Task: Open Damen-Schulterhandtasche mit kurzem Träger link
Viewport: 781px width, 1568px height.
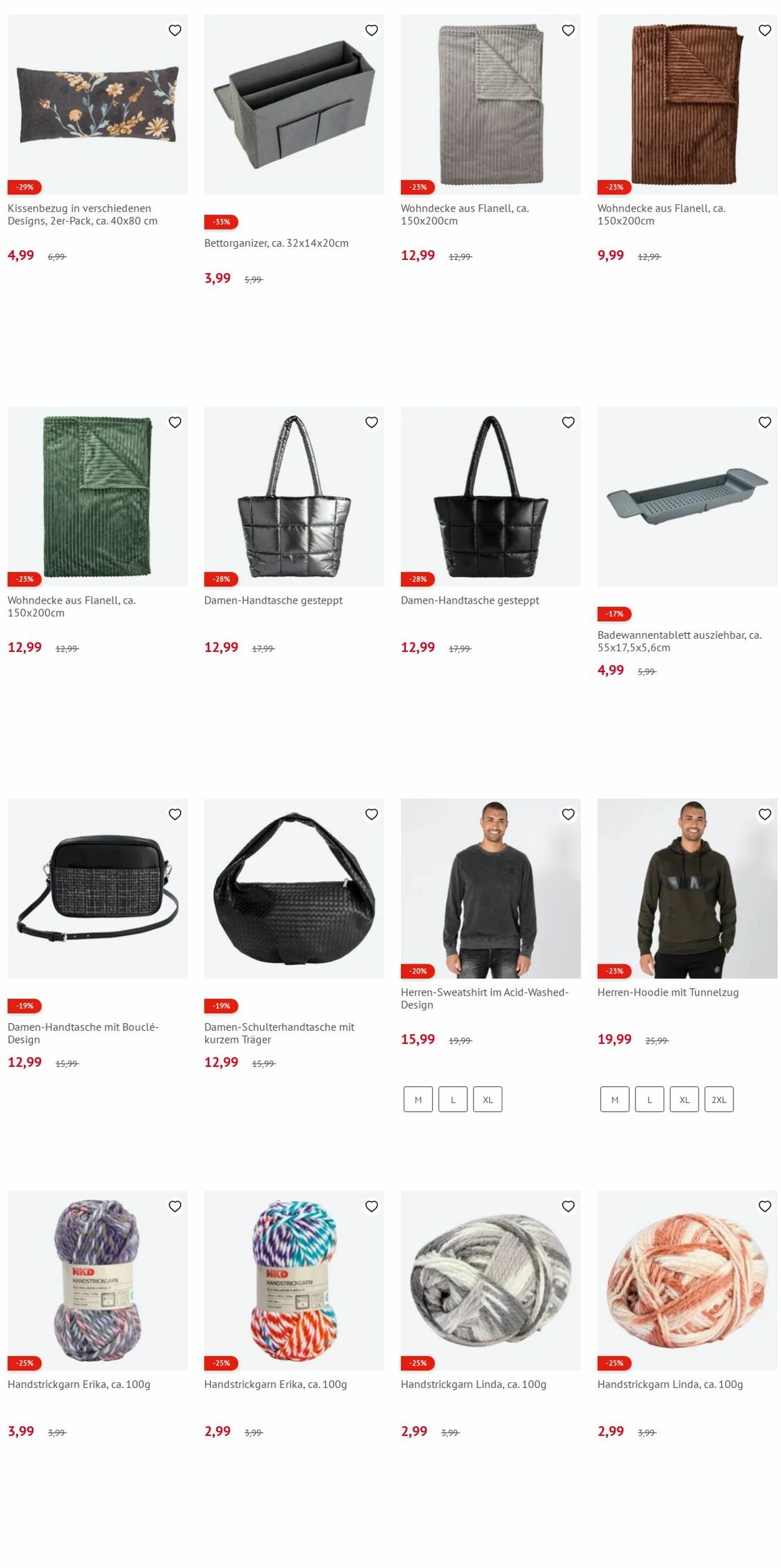Action: (279, 1033)
